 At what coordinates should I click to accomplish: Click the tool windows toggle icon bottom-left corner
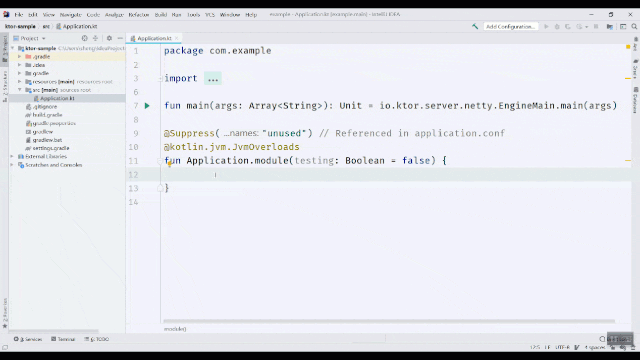coord(5,347)
